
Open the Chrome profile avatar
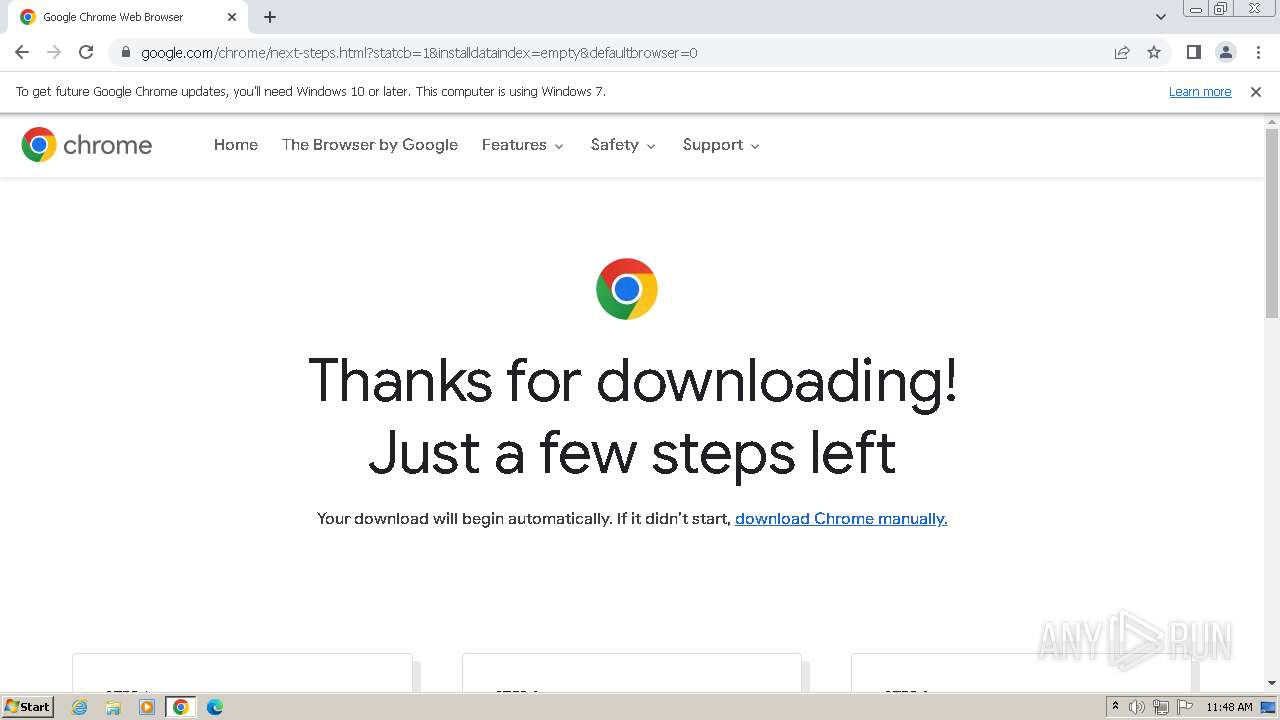click(x=1226, y=52)
